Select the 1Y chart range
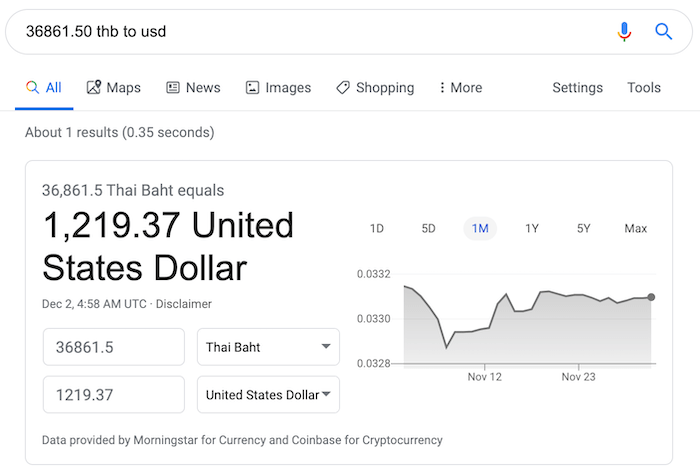The height and width of the screenshot is (473, 700). 532,228
